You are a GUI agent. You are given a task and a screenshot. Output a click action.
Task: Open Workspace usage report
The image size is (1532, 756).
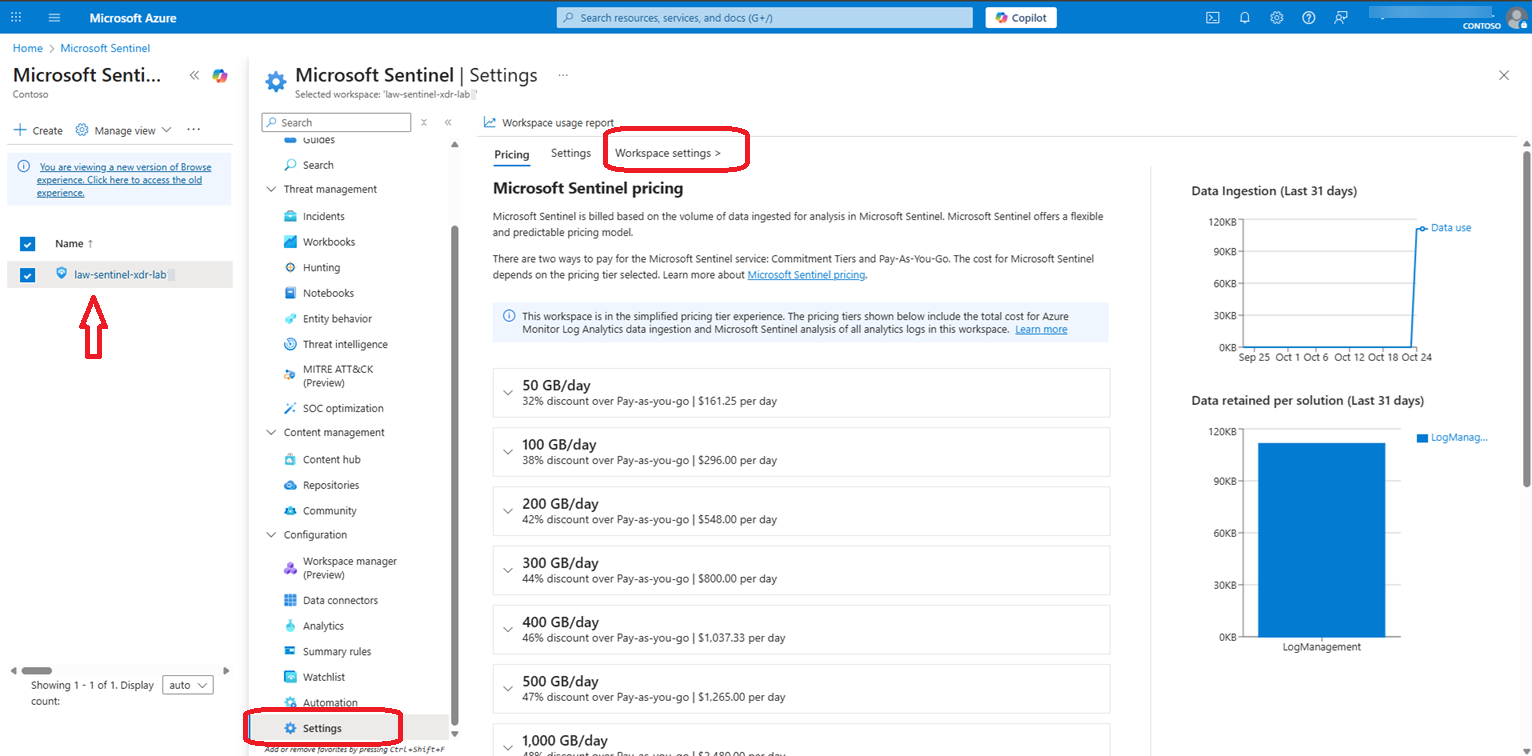click(548, 122)
